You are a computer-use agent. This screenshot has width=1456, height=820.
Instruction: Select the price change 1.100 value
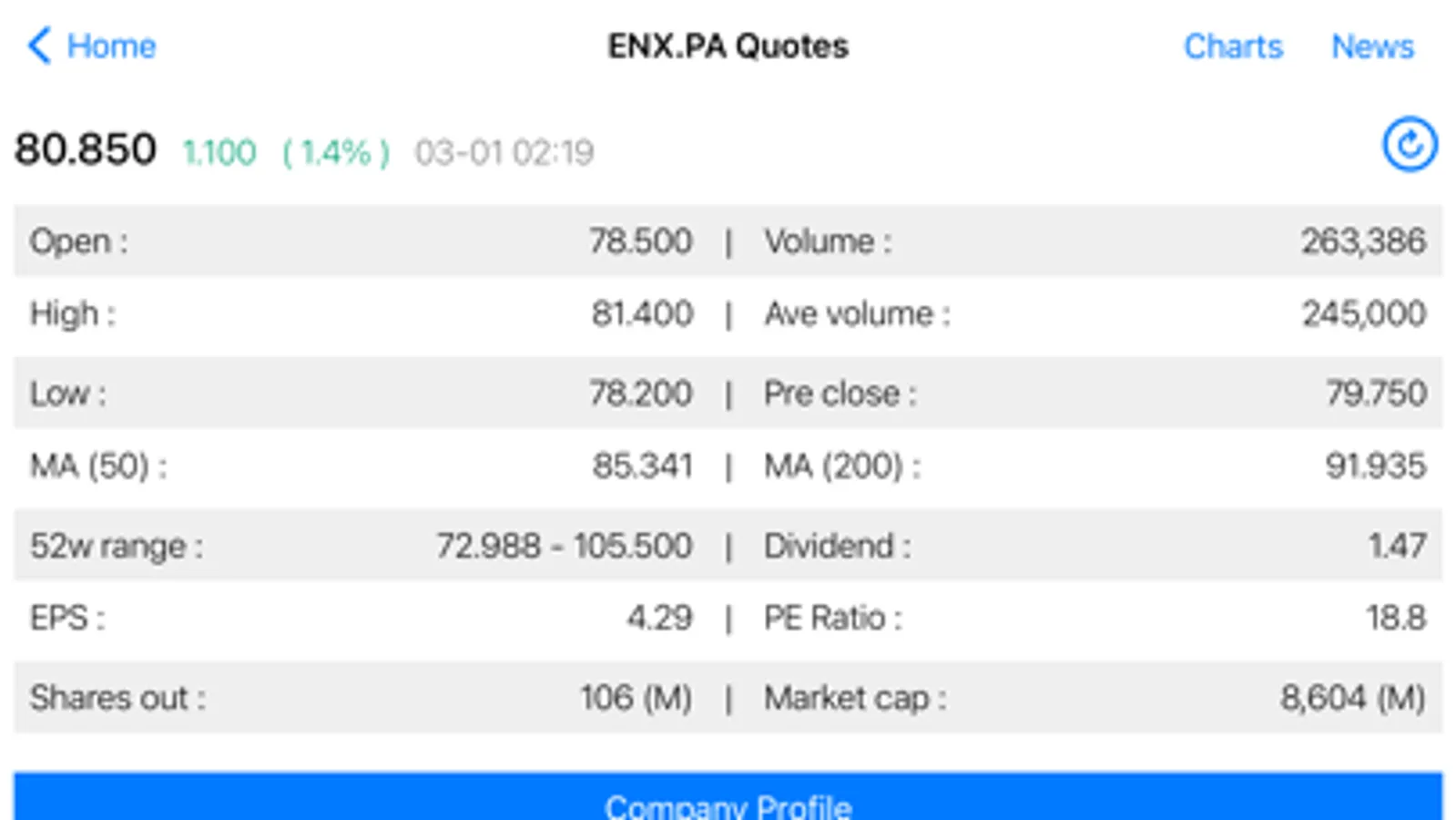(219, 152)
